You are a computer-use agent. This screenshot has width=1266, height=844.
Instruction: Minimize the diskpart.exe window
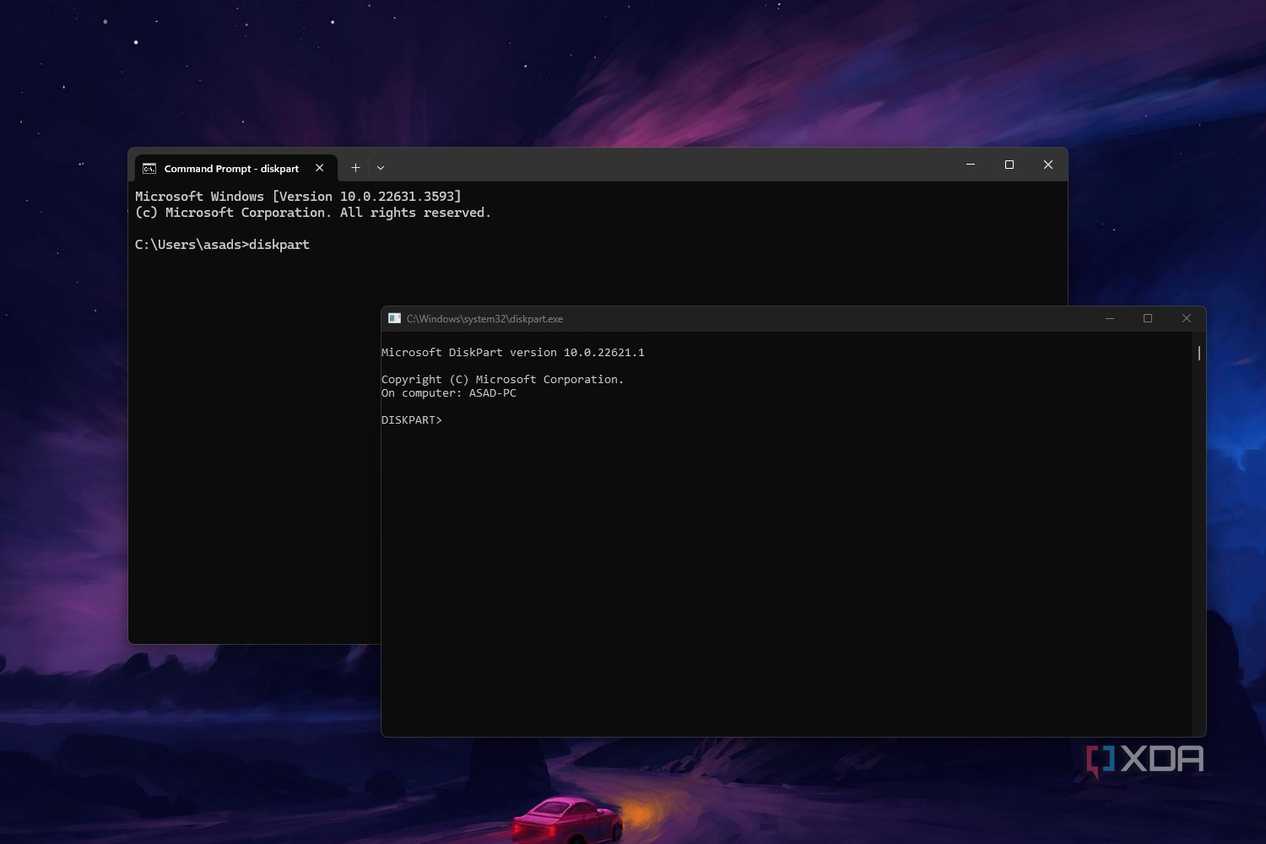pos(1109,318)
